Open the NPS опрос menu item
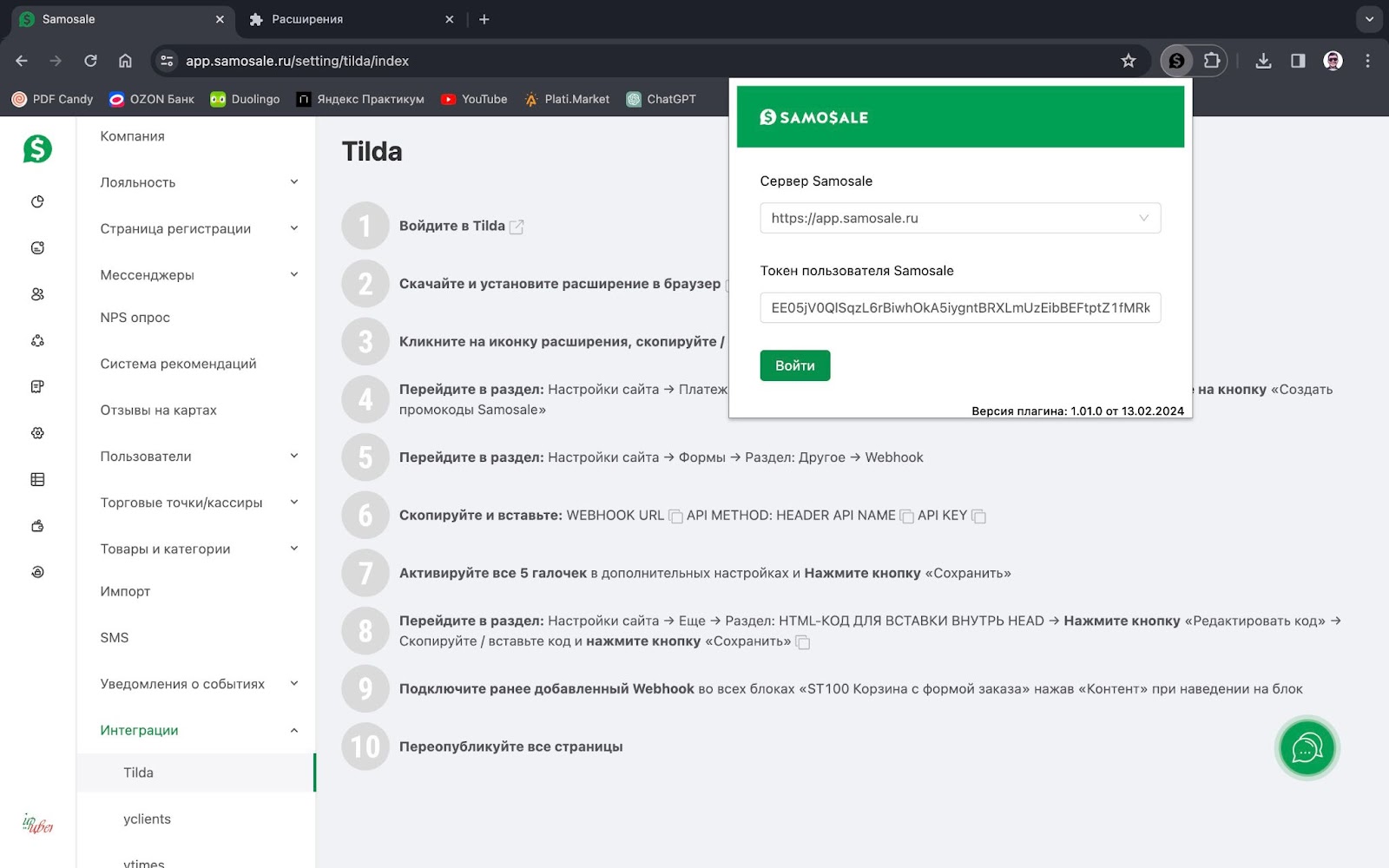 tap(135, 318)
